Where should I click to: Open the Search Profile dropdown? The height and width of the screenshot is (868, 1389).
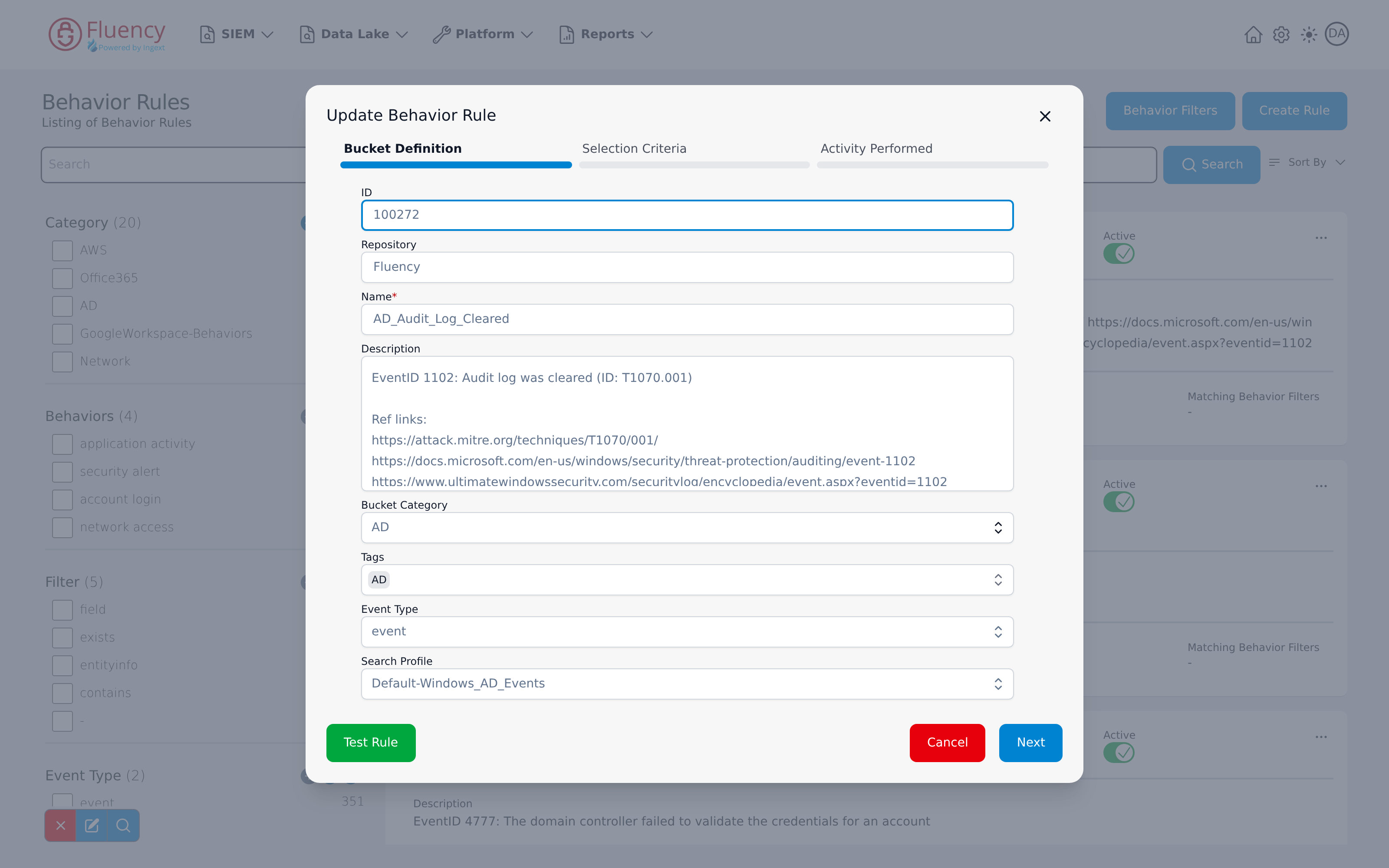[x=687, y=684]
